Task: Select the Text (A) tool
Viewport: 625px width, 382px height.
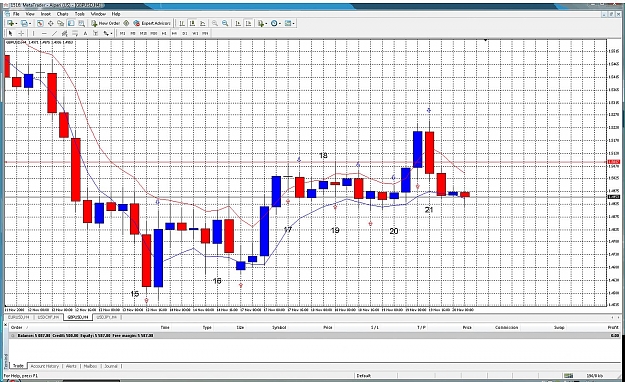Action: pos(85,33)
